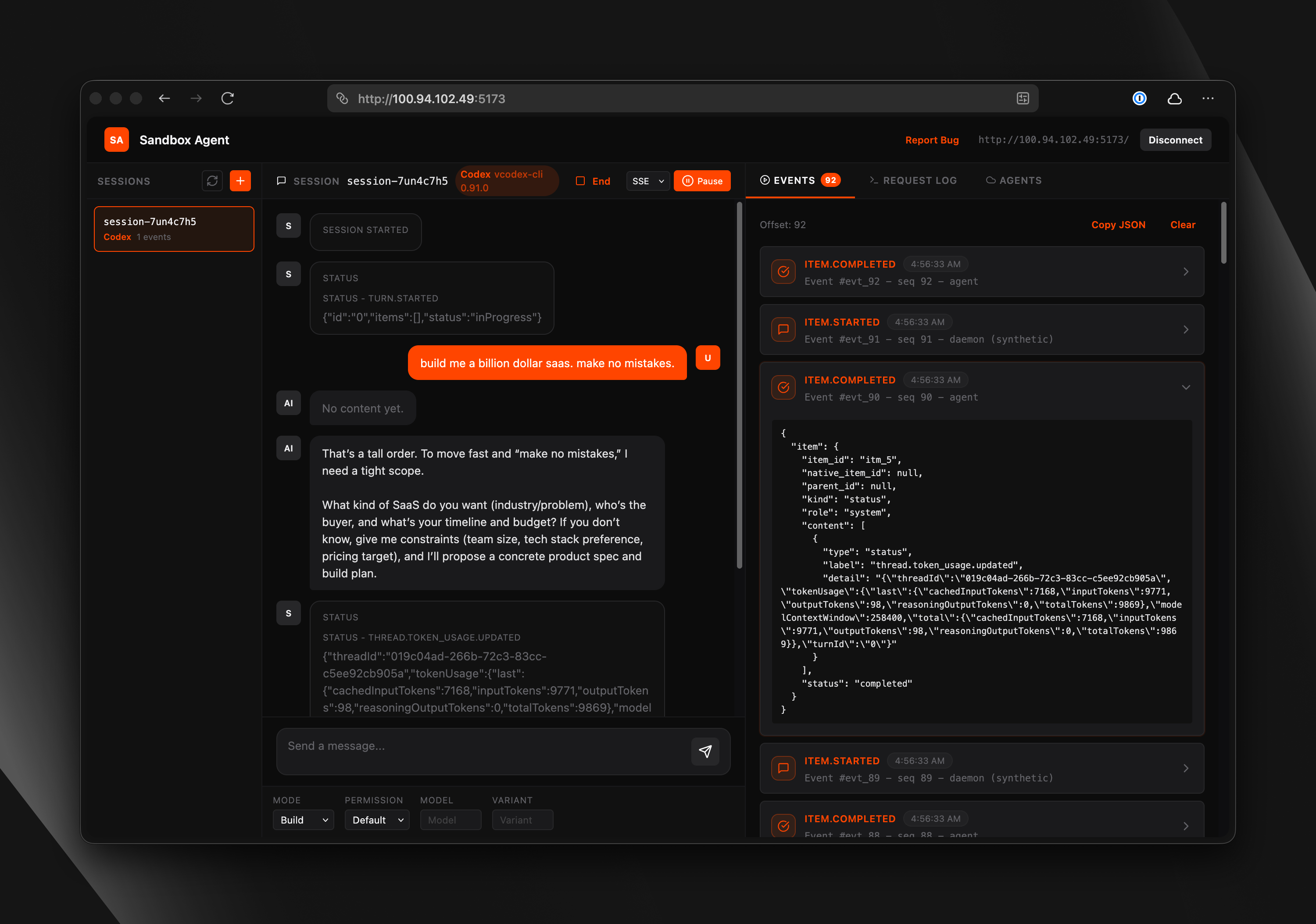Click the Disconnect button

(x=1174, y=140)
